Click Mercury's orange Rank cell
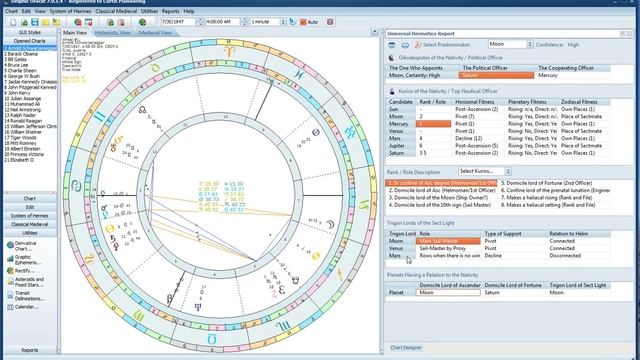 (433, 124)
